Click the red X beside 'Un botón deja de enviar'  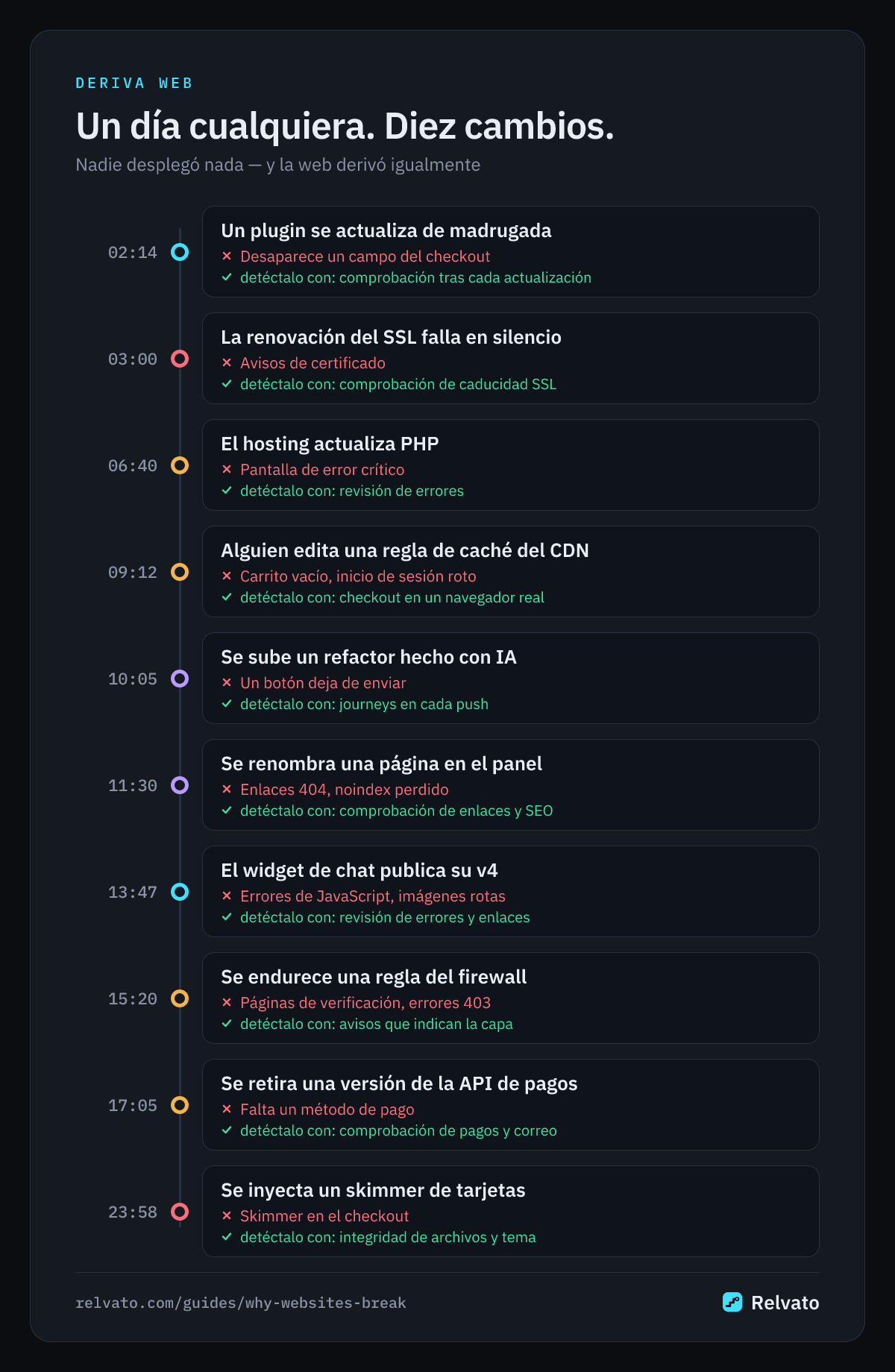pos(227,682)
